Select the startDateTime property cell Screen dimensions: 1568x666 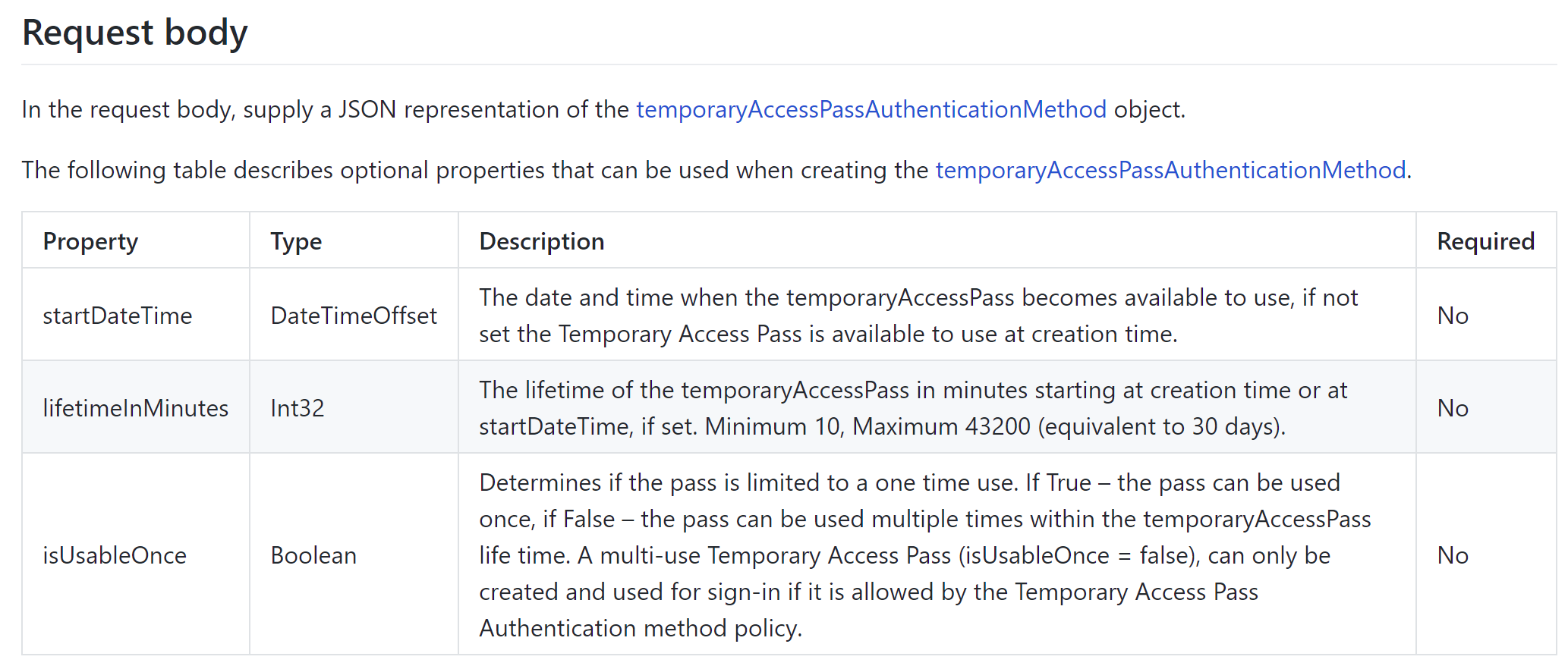tap(118, 316)
